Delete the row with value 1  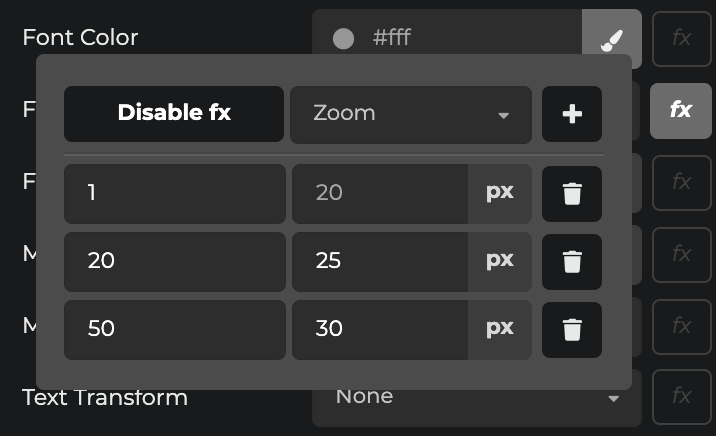click(572, 193)
